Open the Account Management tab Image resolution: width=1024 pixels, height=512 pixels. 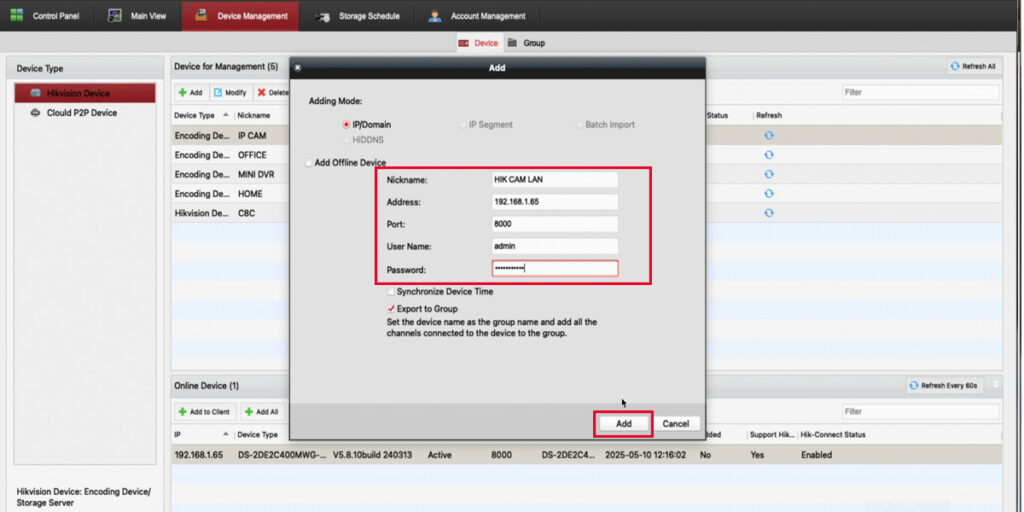[x=476, y=16]
